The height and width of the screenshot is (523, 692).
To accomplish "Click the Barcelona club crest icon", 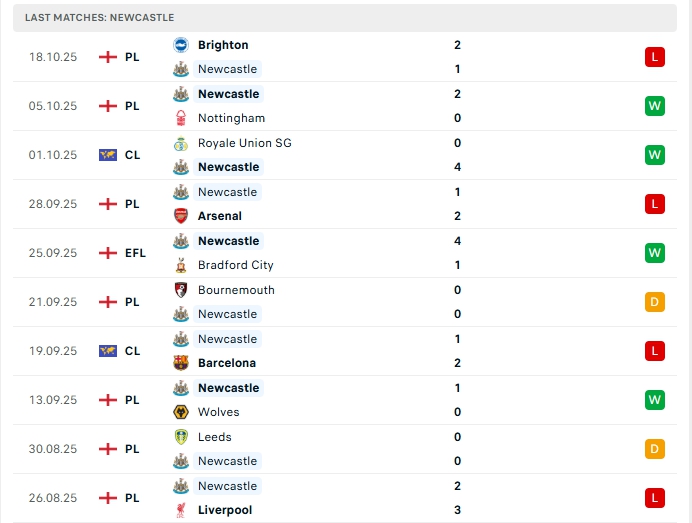I will coord(181,363).
